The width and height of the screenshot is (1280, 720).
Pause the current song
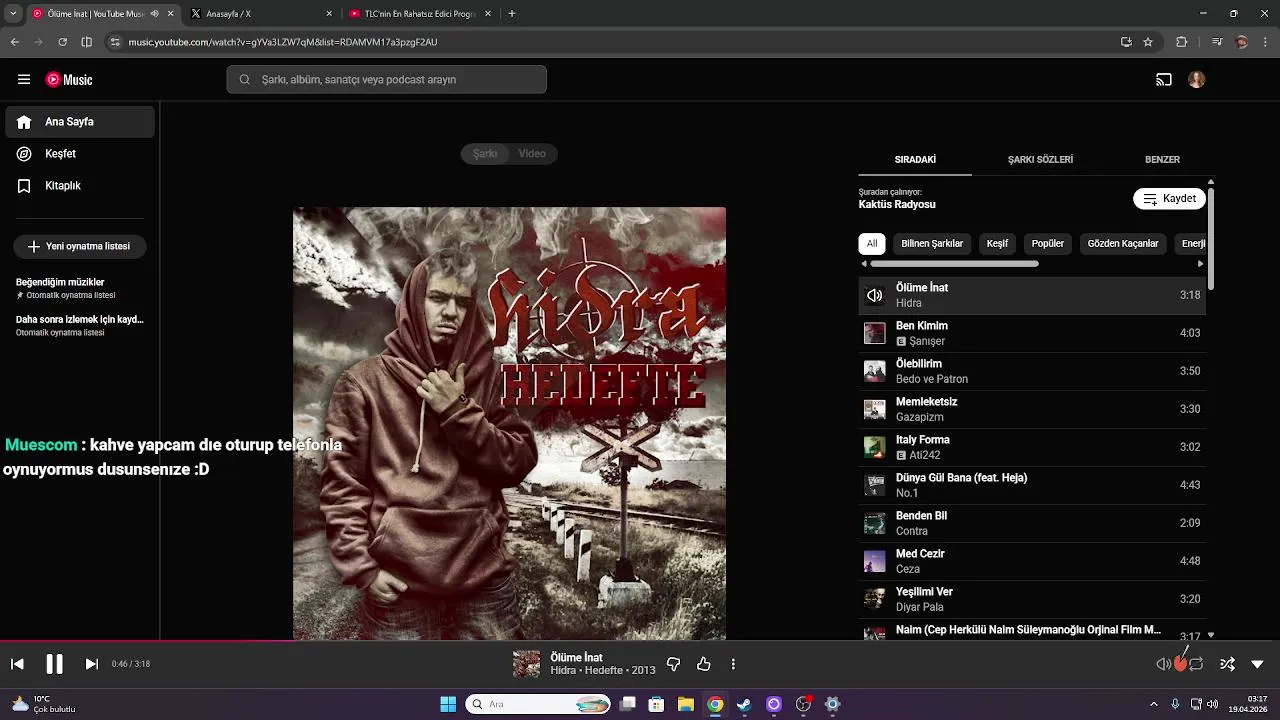[x=54, y=664]
